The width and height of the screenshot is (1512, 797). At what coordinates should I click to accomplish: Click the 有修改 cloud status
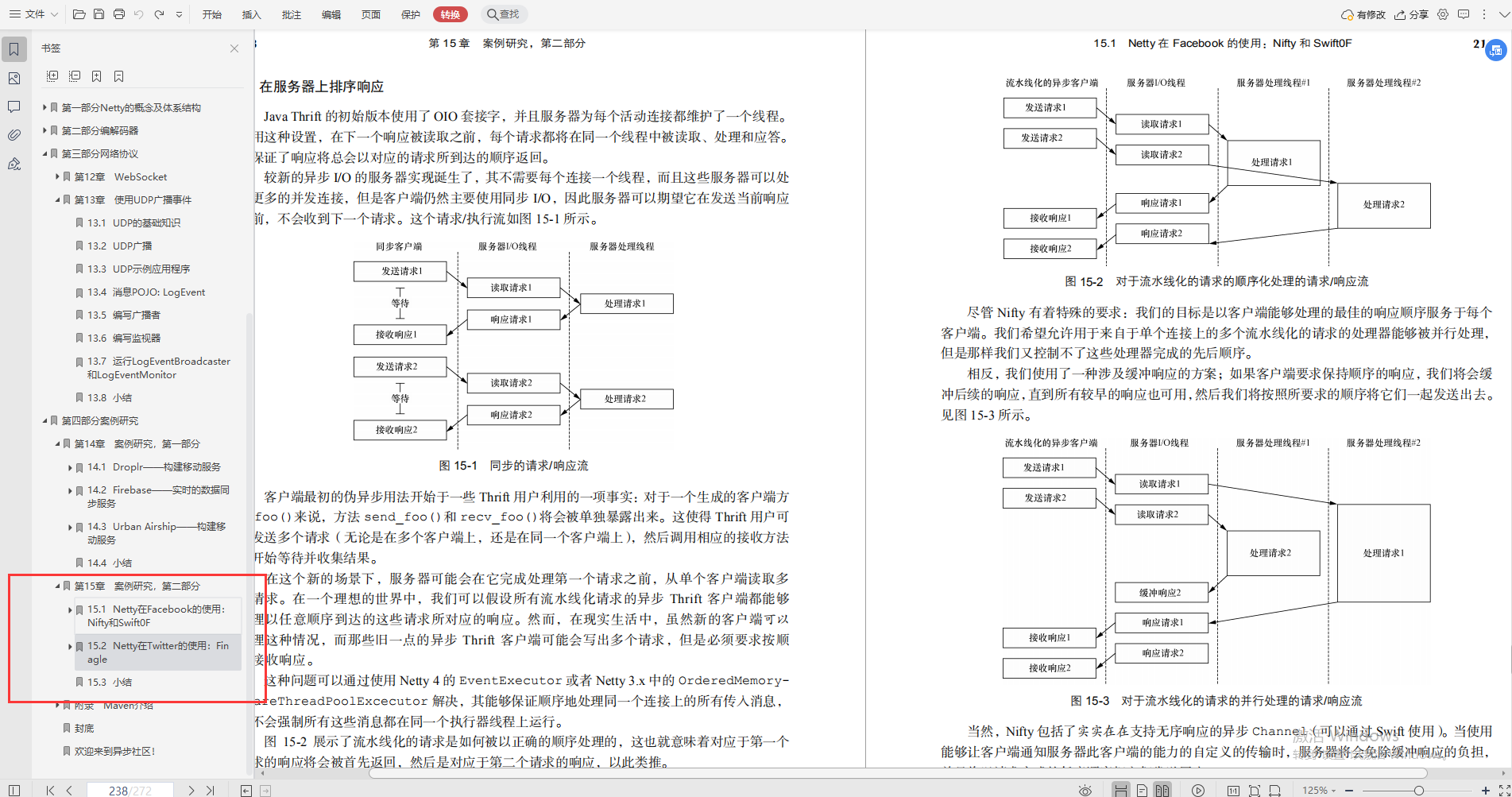coord(1363,14)
